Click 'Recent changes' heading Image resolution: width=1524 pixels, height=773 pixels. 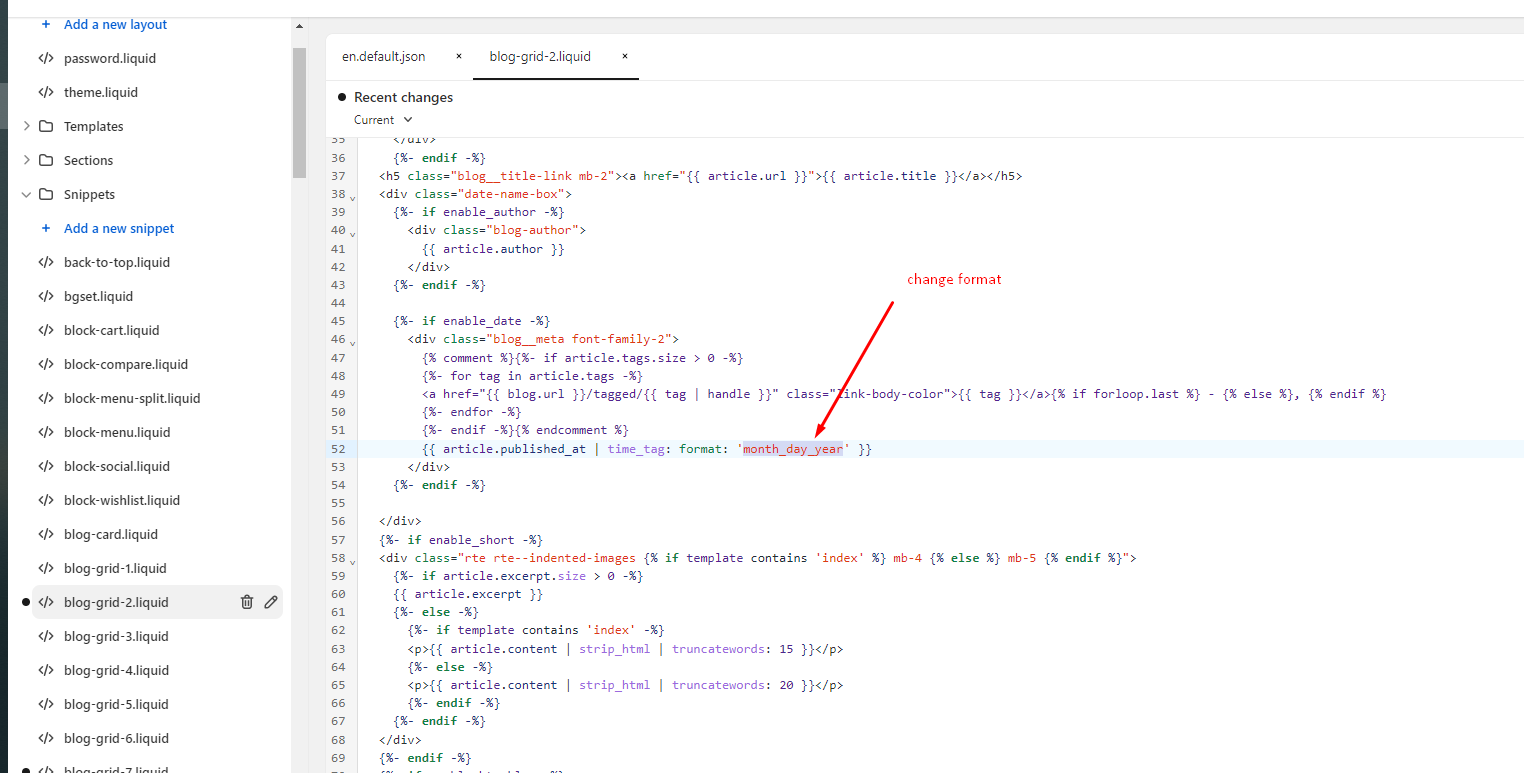403,97
